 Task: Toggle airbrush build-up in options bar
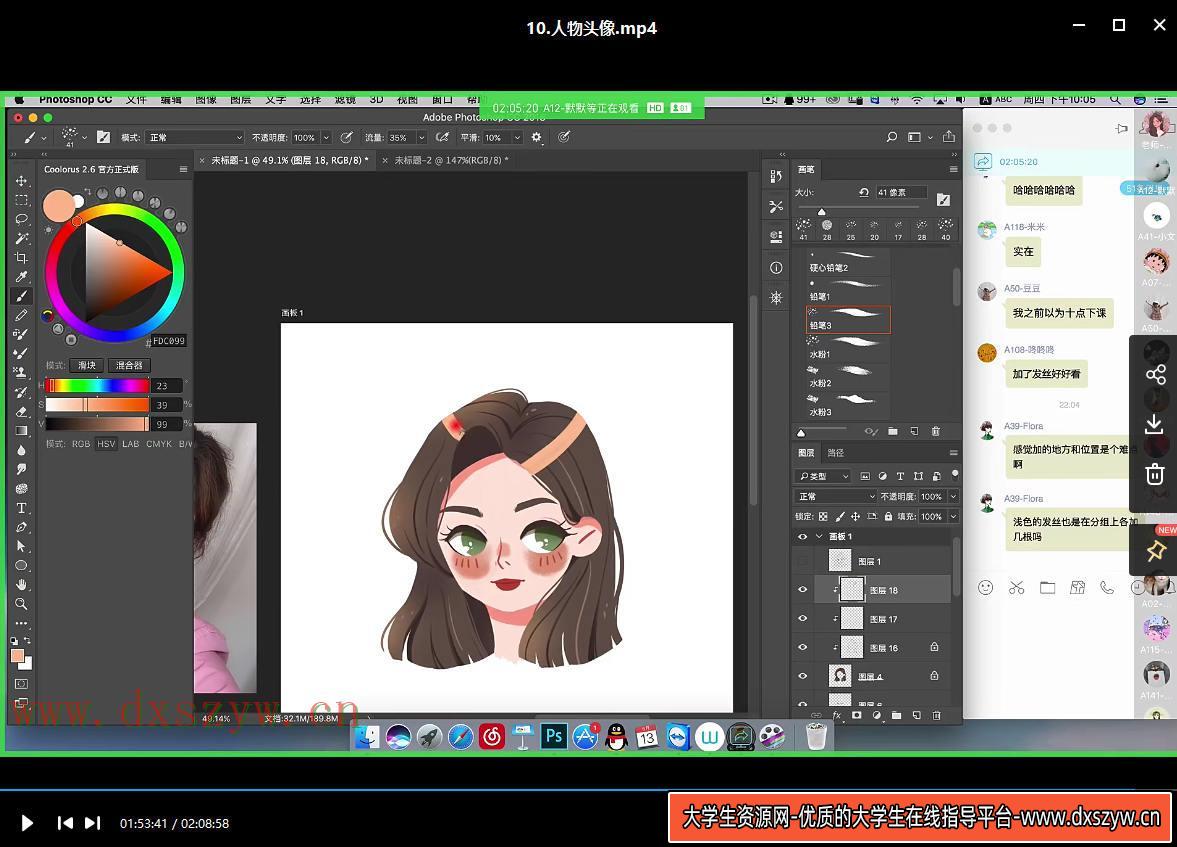(442, 137)
